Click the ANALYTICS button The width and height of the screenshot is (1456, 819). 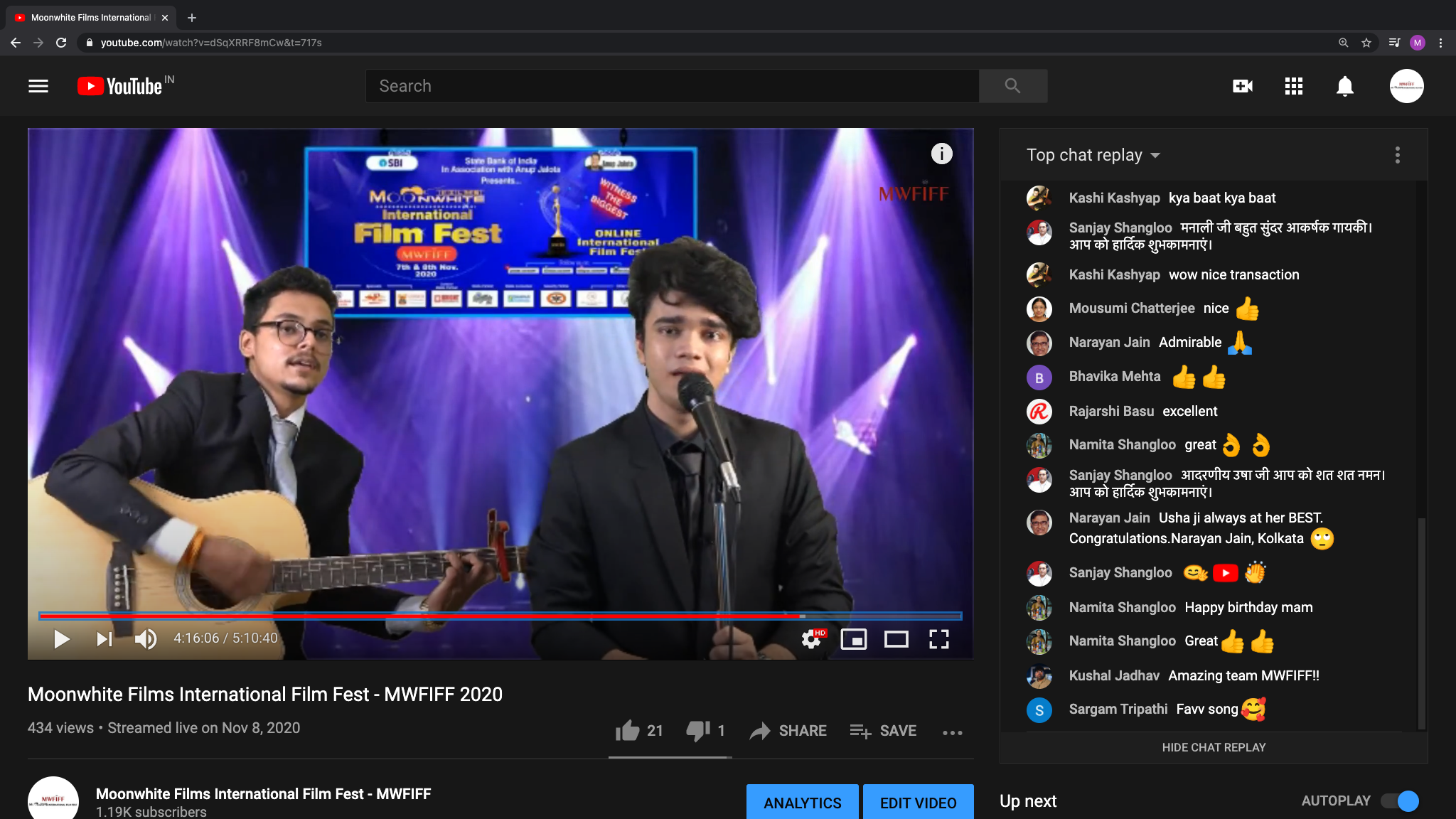click(x=803, y=803)
